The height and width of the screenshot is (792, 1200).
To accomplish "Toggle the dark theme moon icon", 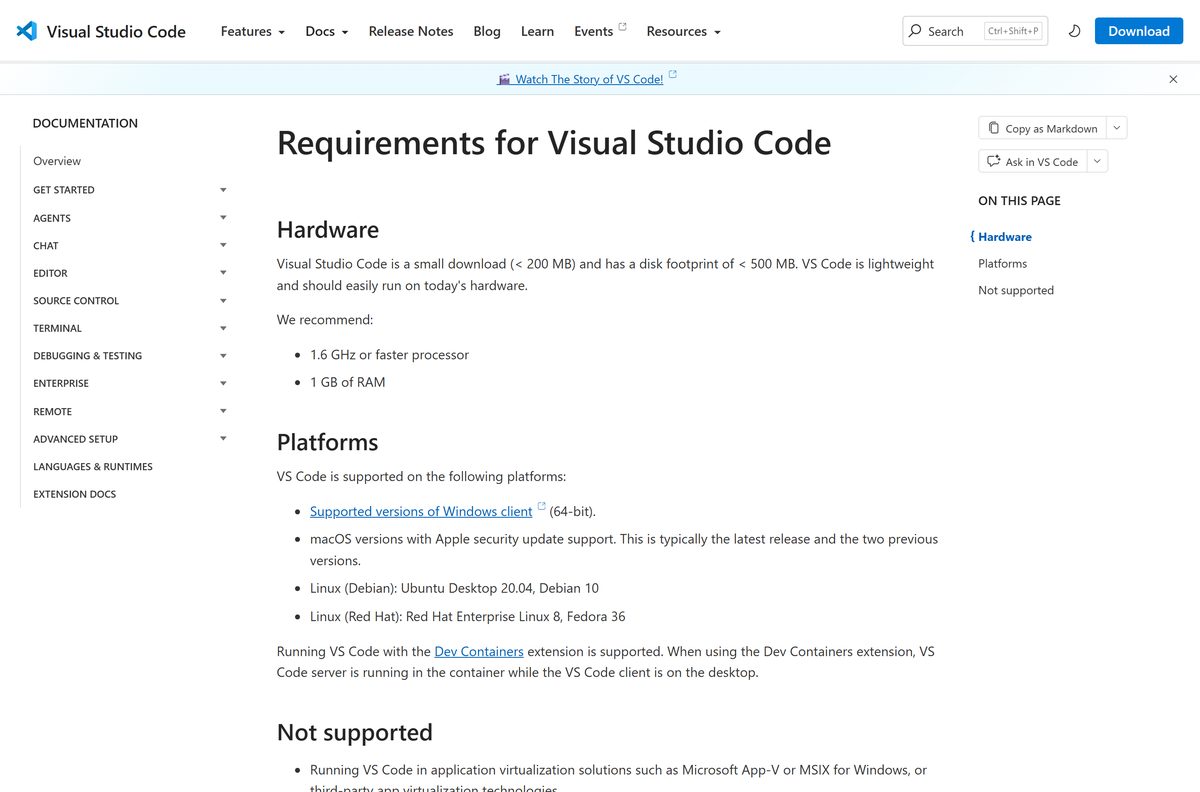I will click(1075, 31).
